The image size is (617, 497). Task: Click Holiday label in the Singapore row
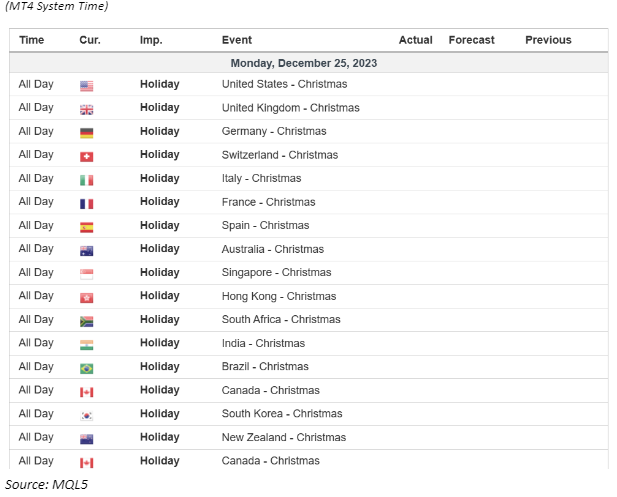tap(160, 273)
